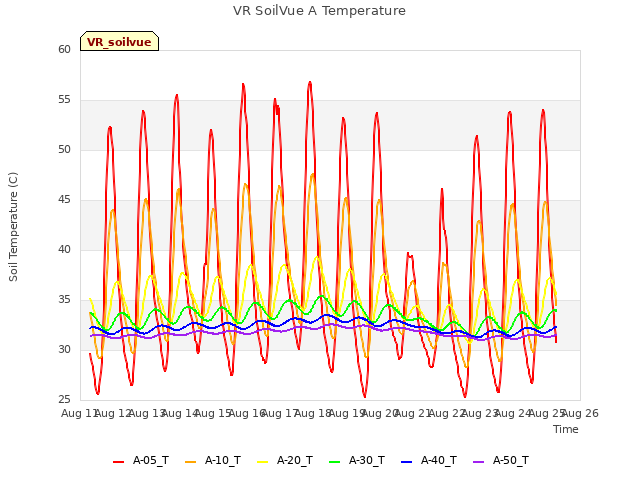Select the A-05_T legend label
Screen dimensions: 640x480
151,460
